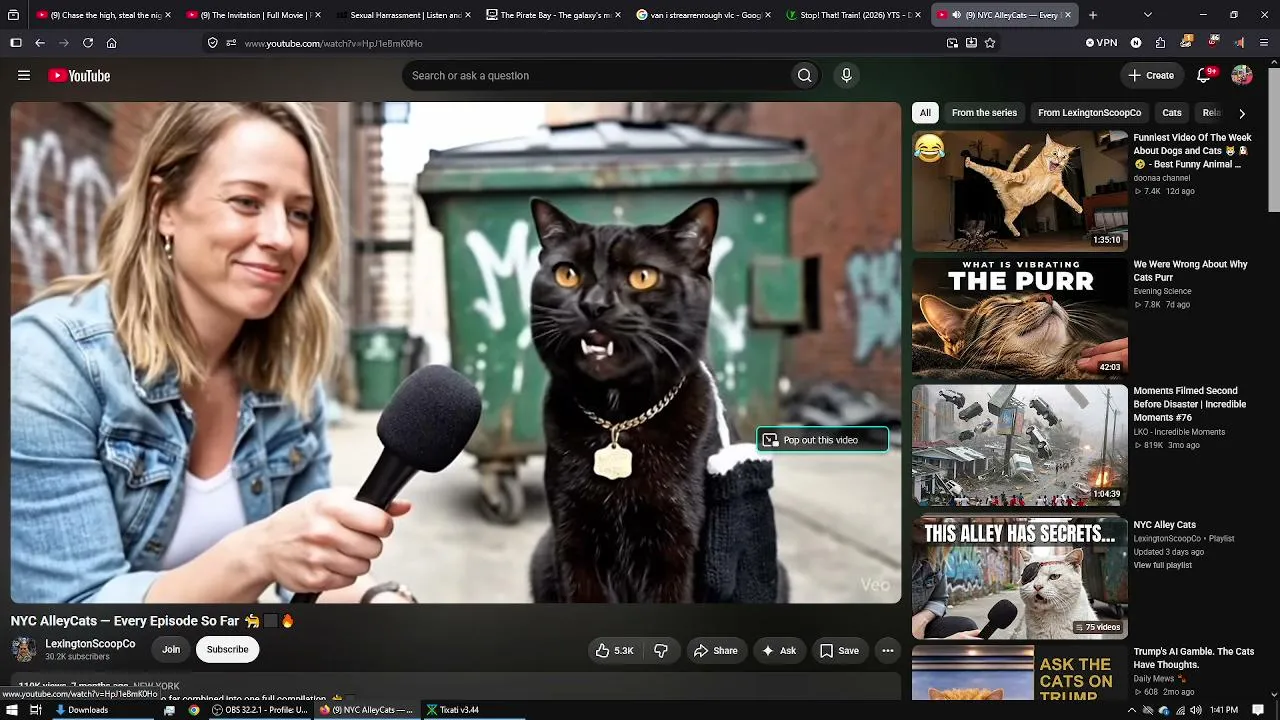Image resolution: width=1280 pixels, height=720 pixels.
Task: Switch to The Pirate Bay tab
Action: point(553,15)
